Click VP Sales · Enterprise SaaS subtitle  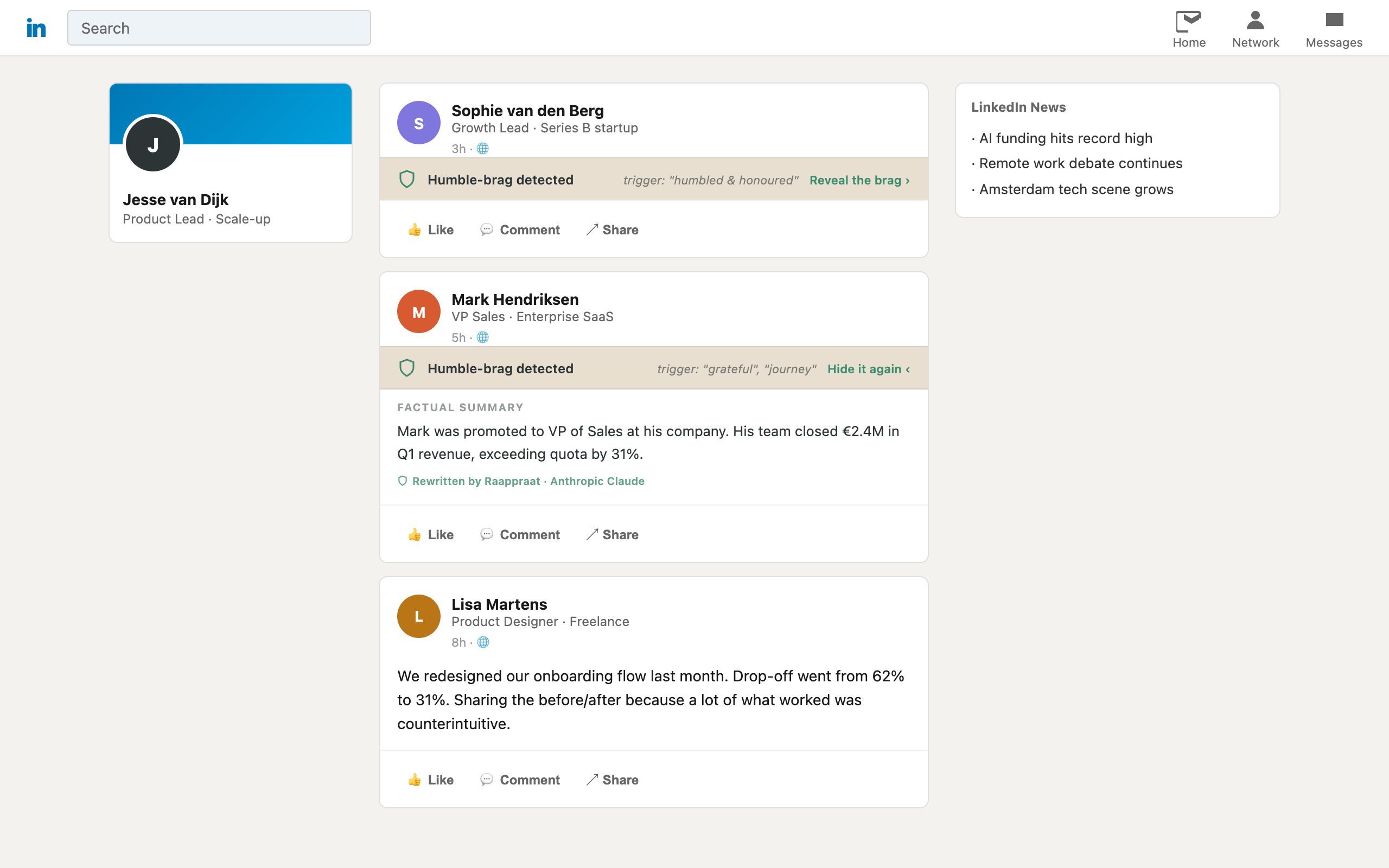pyautogui.click(x=532, y=317)
